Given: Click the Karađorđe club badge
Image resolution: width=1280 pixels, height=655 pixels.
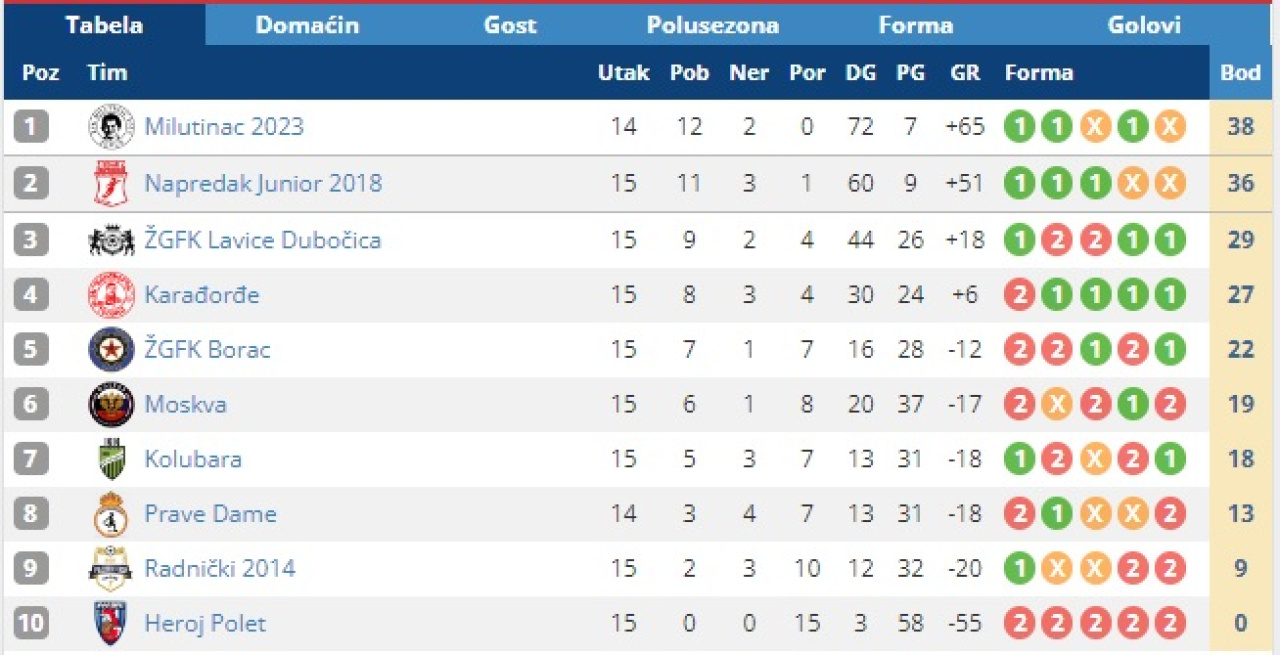Looking at the screenshot, I should pyautogui.click(x=111, y=295).
